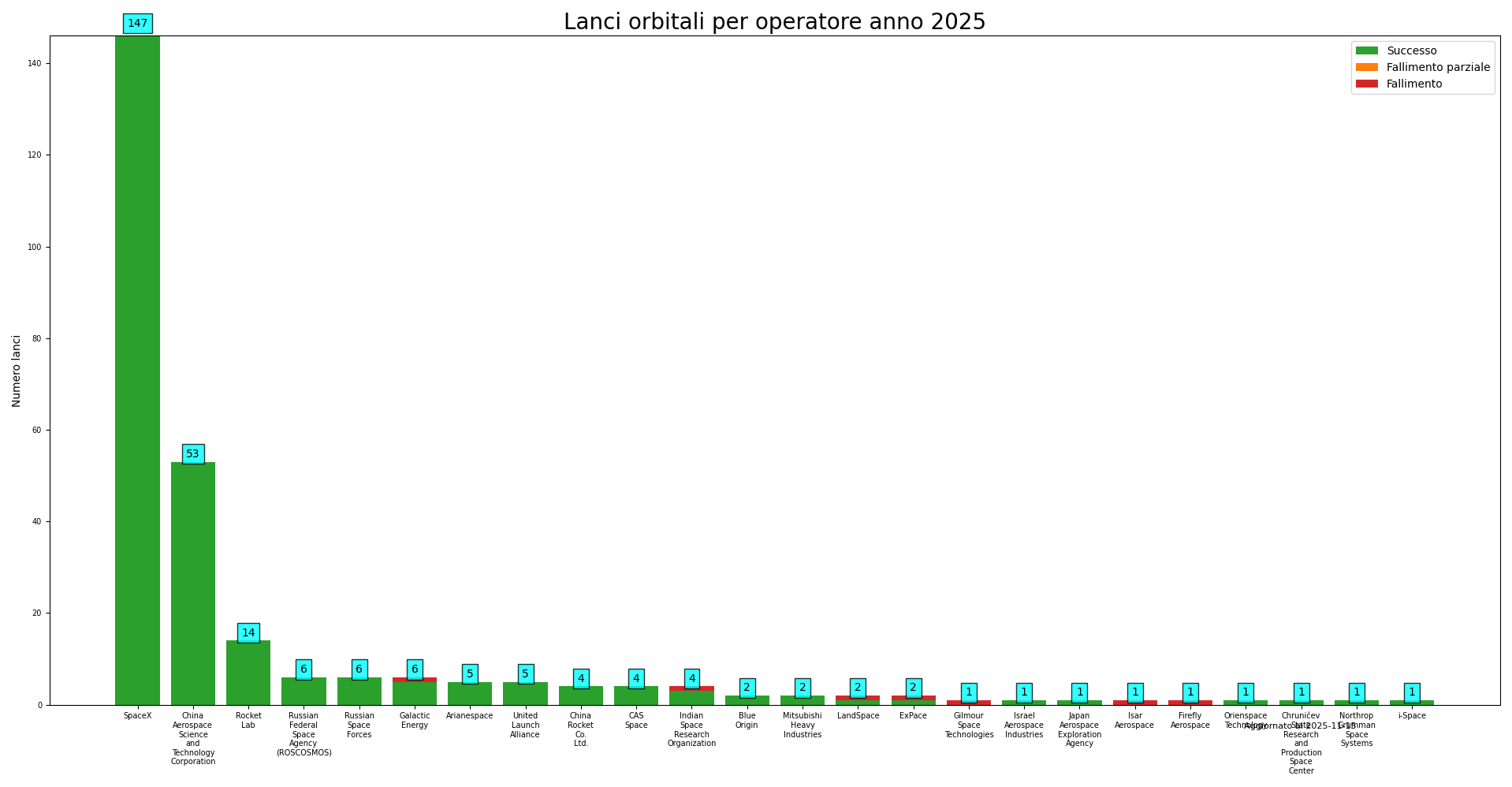Click the 'Numero lanci' y-axis label

click(x=17, y=371)
